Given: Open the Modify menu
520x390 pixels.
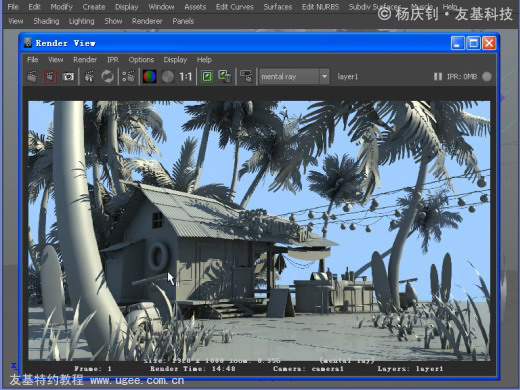Looking at the screenshot, I should [62, 7].
